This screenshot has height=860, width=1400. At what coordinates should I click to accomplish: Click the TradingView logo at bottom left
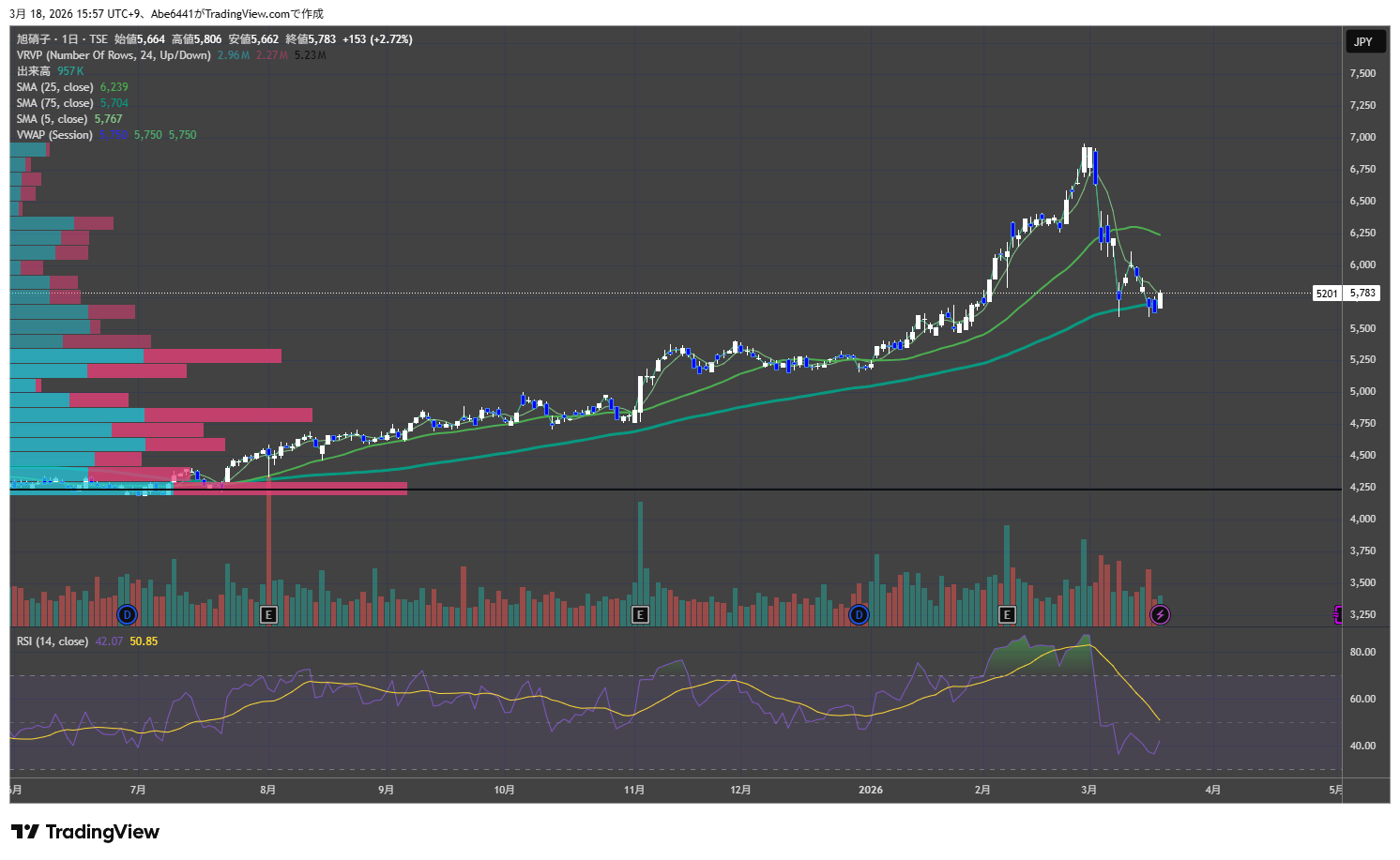[x=85, y=832]
